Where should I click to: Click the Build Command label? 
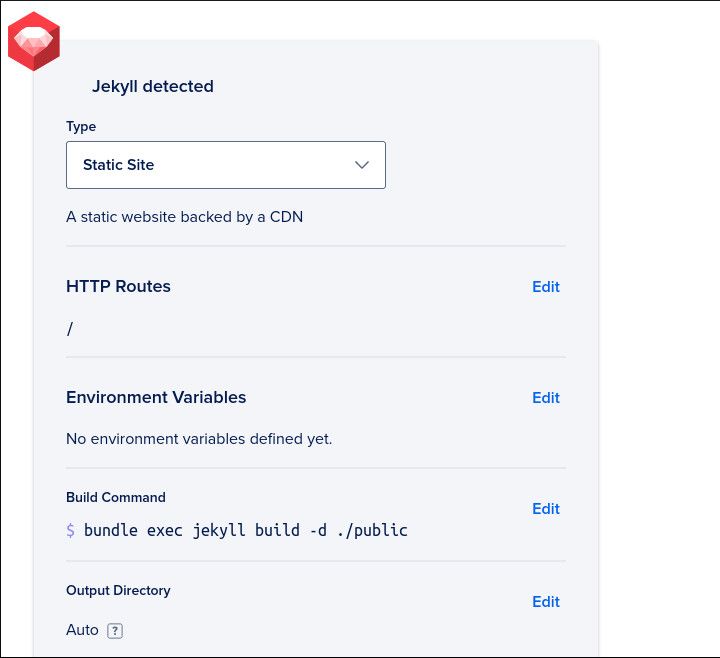pos(116,497)
